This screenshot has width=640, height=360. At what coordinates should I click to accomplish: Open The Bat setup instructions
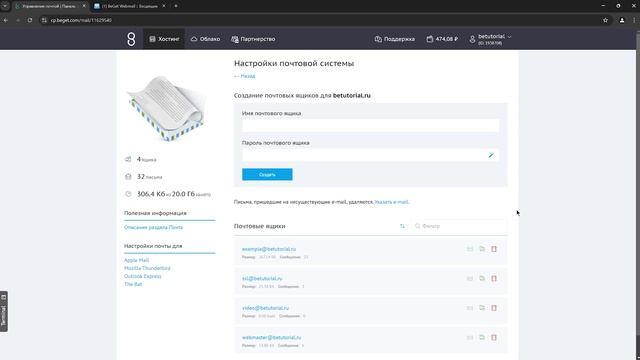(x=133, y=284)
